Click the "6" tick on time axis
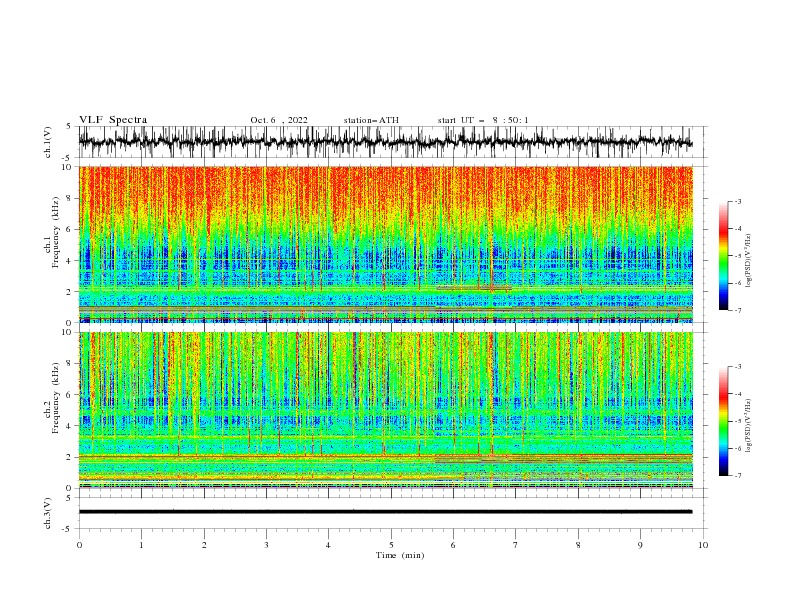792x612 pixels. pyautogui.click(x=454, y=545)
